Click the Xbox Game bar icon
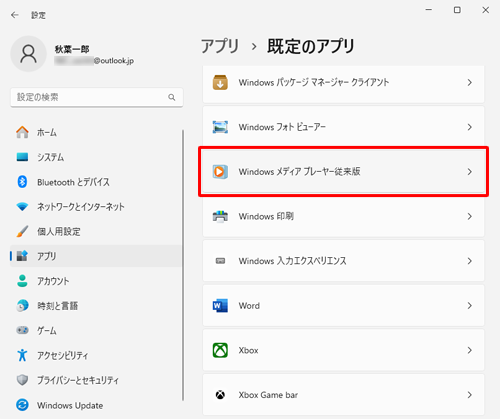500x419 pixels. click(x=220, y=395)
